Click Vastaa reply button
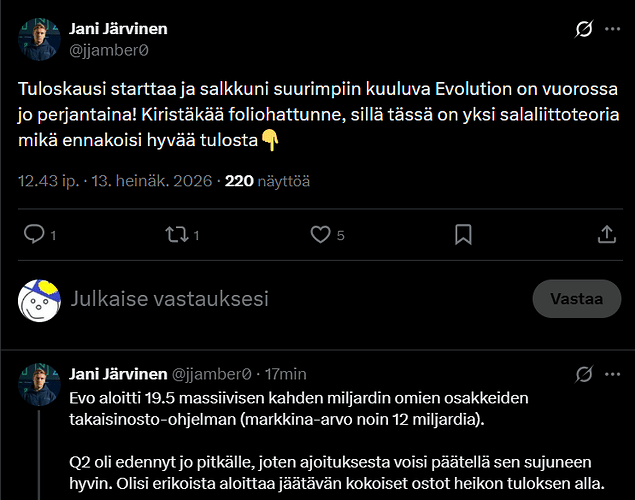This screenshot has height=500, width=635. click(577, 299)
